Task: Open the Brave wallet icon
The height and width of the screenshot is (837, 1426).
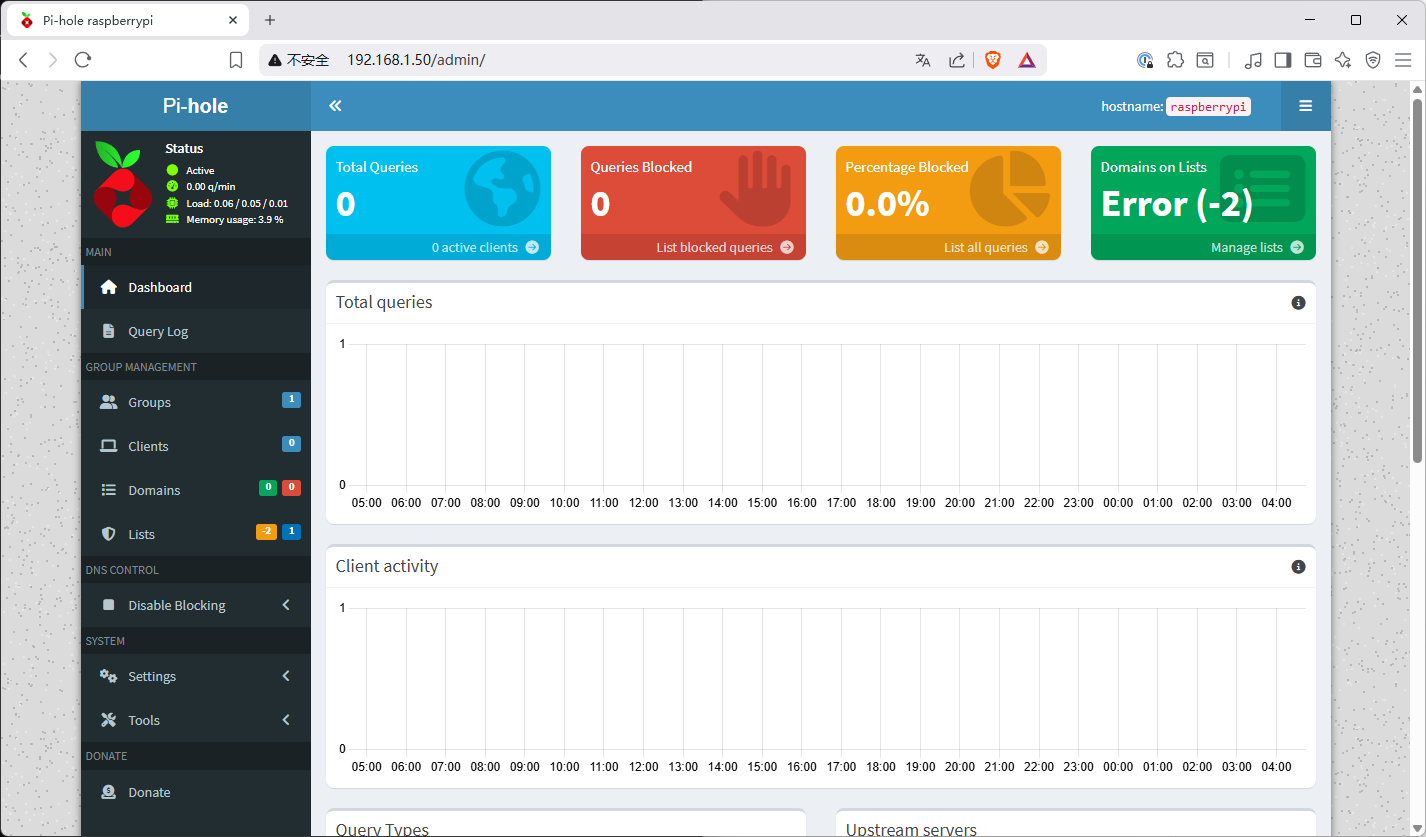Action: point(1313,60)
